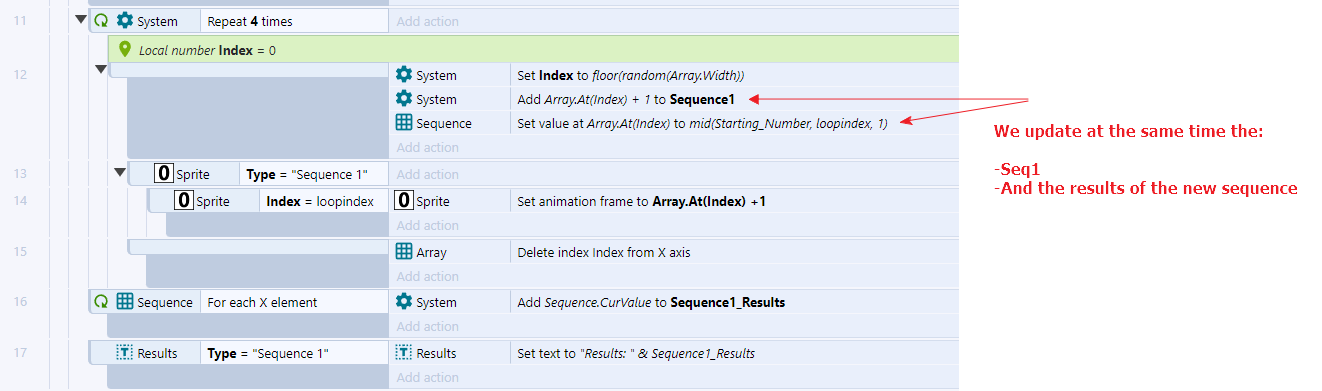1322x391 pixels.
Task: Collapse event 11 Repeat 4 times block
Action: pyautogui.click(x=82, y=20)
